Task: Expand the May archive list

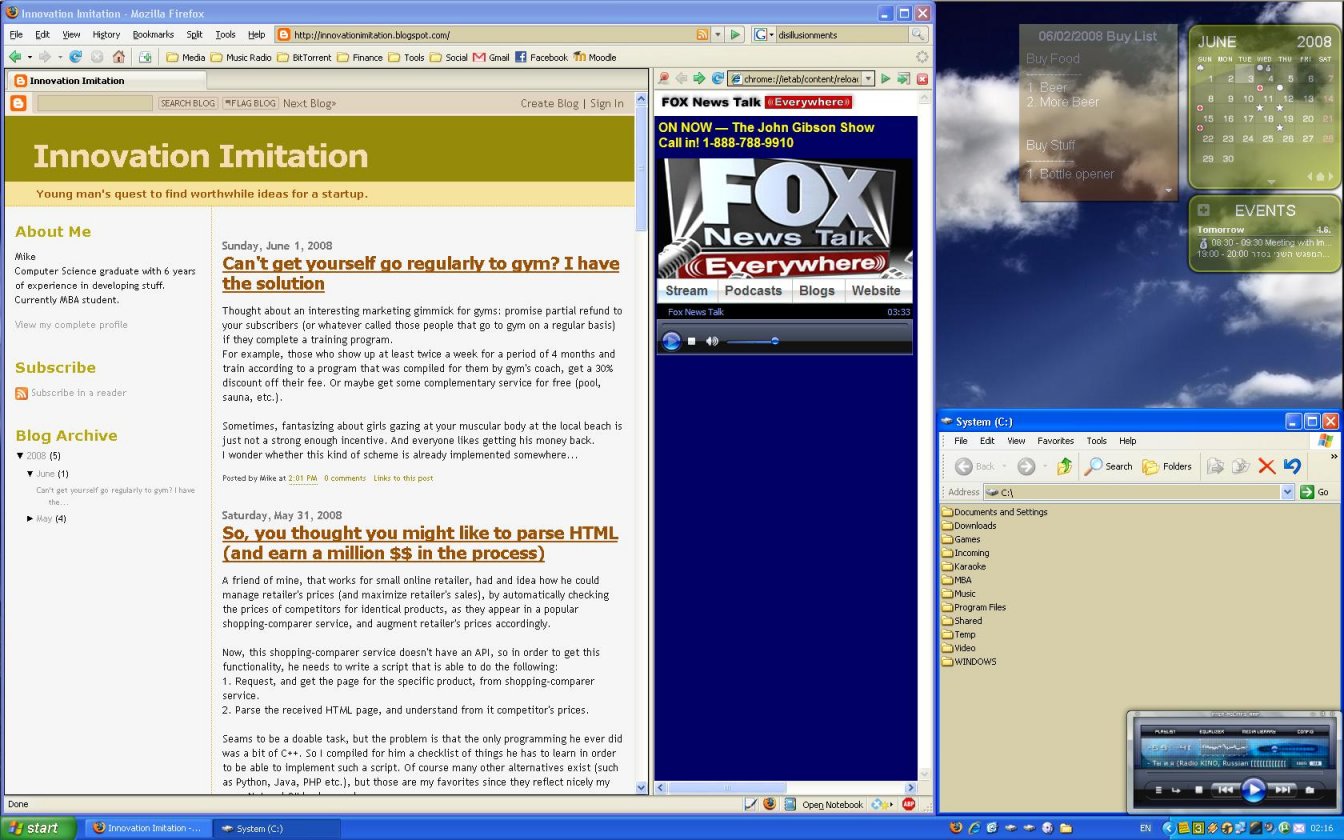Action: tap(30, 519)
